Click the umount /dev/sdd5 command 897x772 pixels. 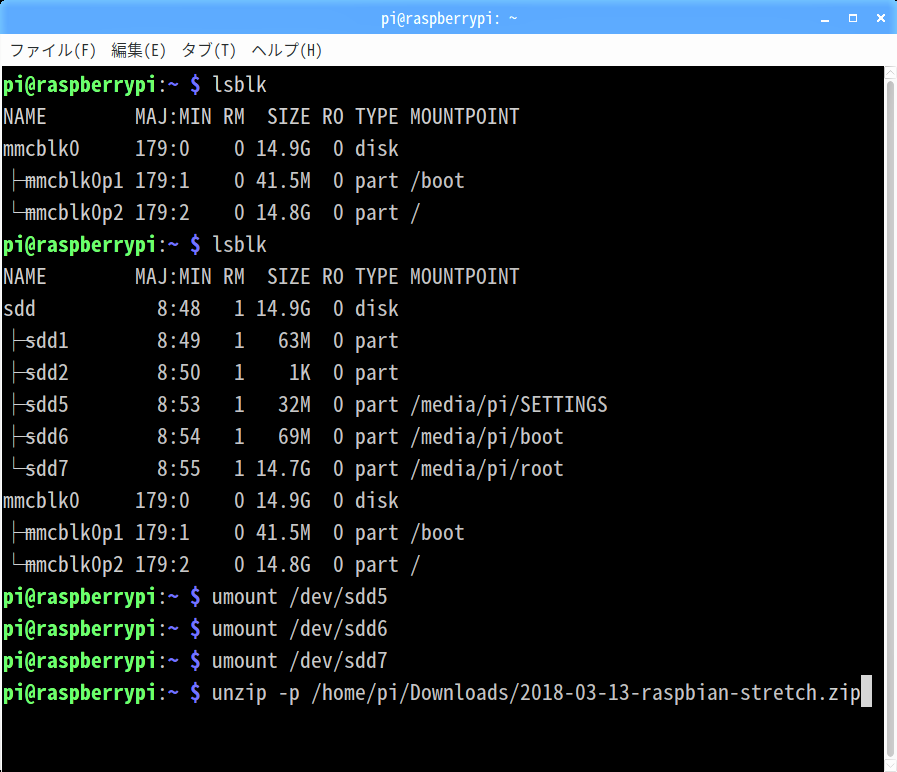[299, 597]
